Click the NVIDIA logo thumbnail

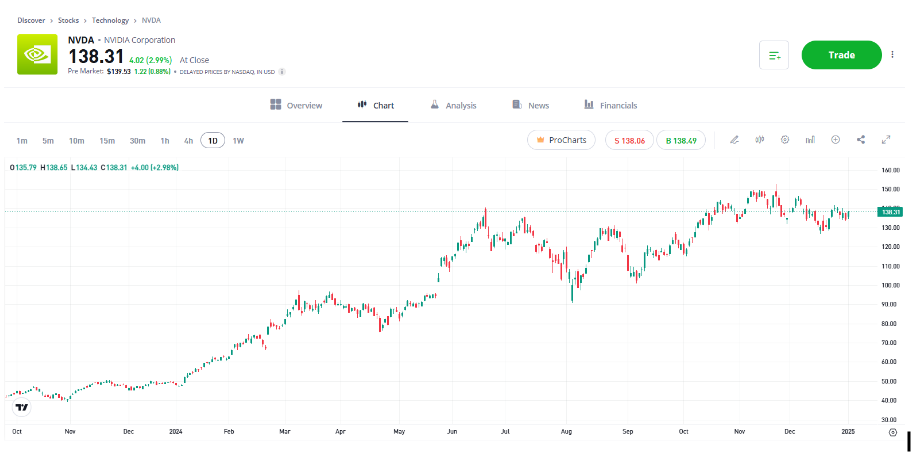[x=37, y=54]
